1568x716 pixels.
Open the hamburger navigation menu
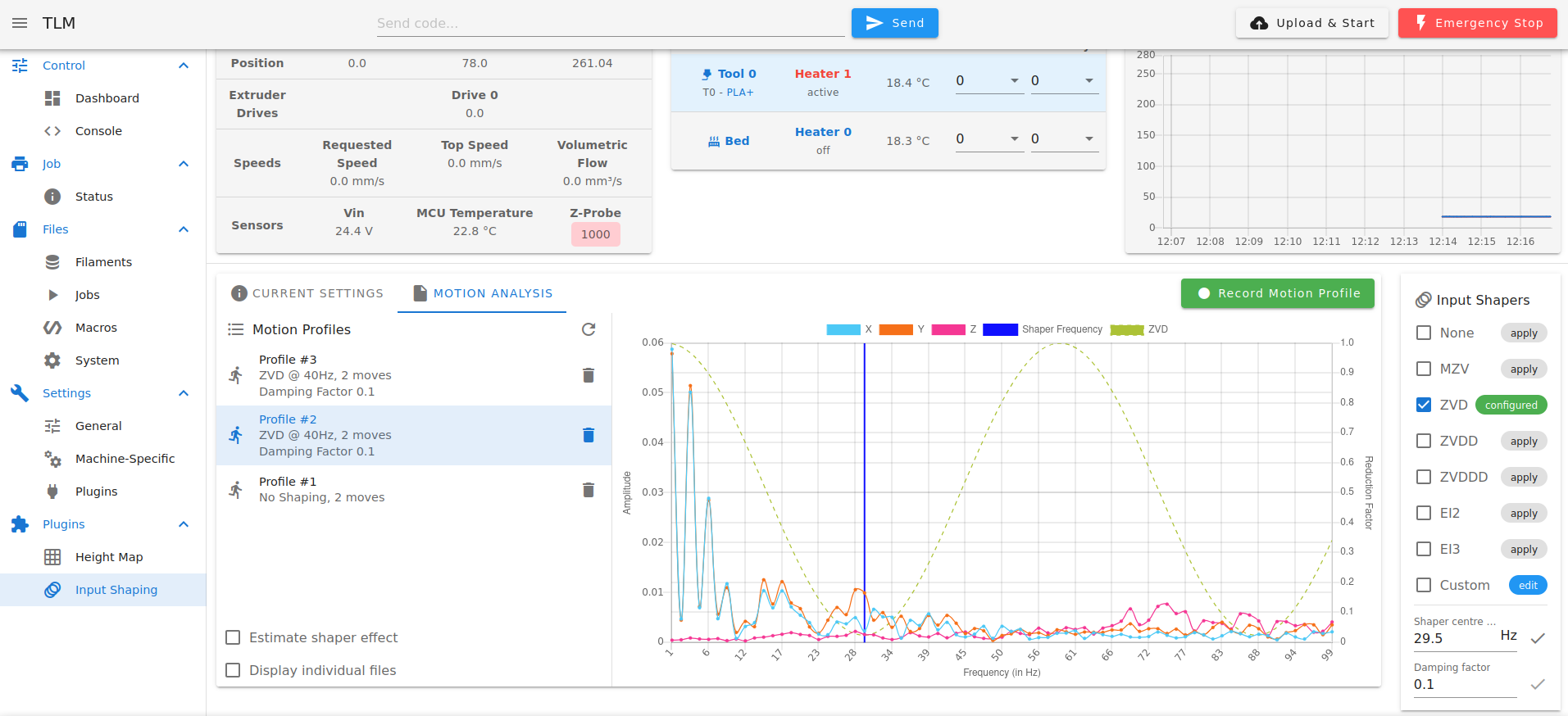20,23
